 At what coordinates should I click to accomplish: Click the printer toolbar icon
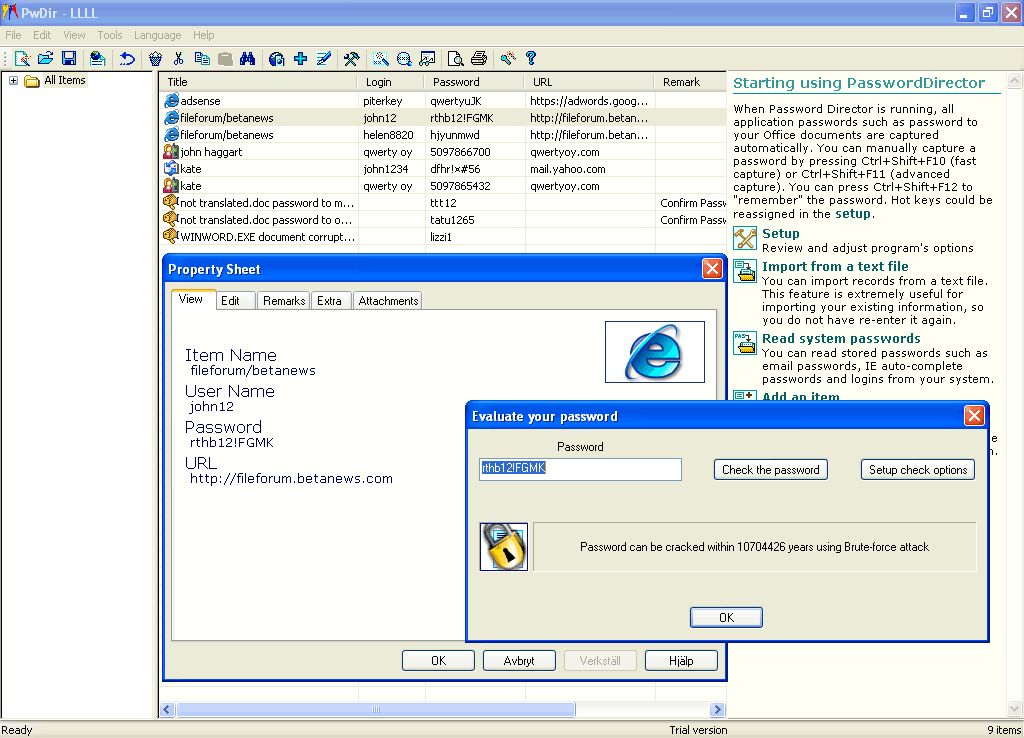click(479, 59)
